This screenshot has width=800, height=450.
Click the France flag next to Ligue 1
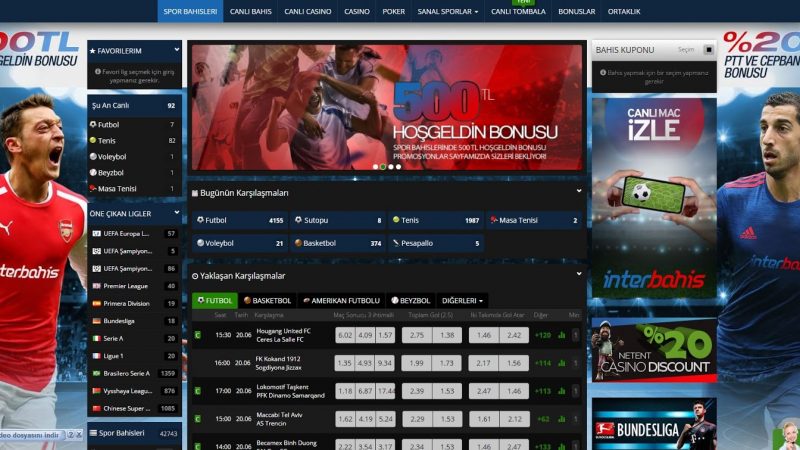(96, 356)
